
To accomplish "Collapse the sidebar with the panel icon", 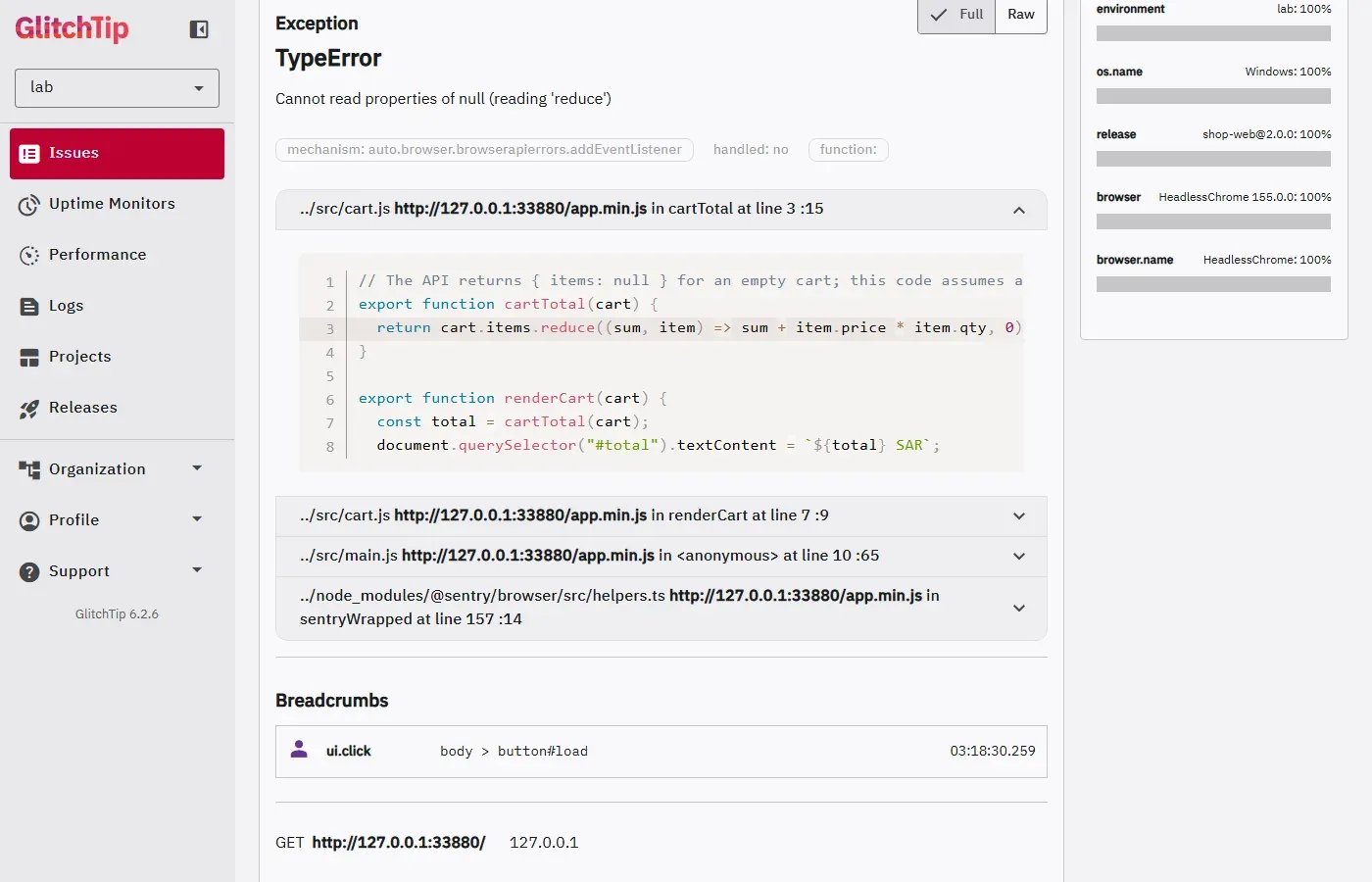I will (x=199, y=29).
